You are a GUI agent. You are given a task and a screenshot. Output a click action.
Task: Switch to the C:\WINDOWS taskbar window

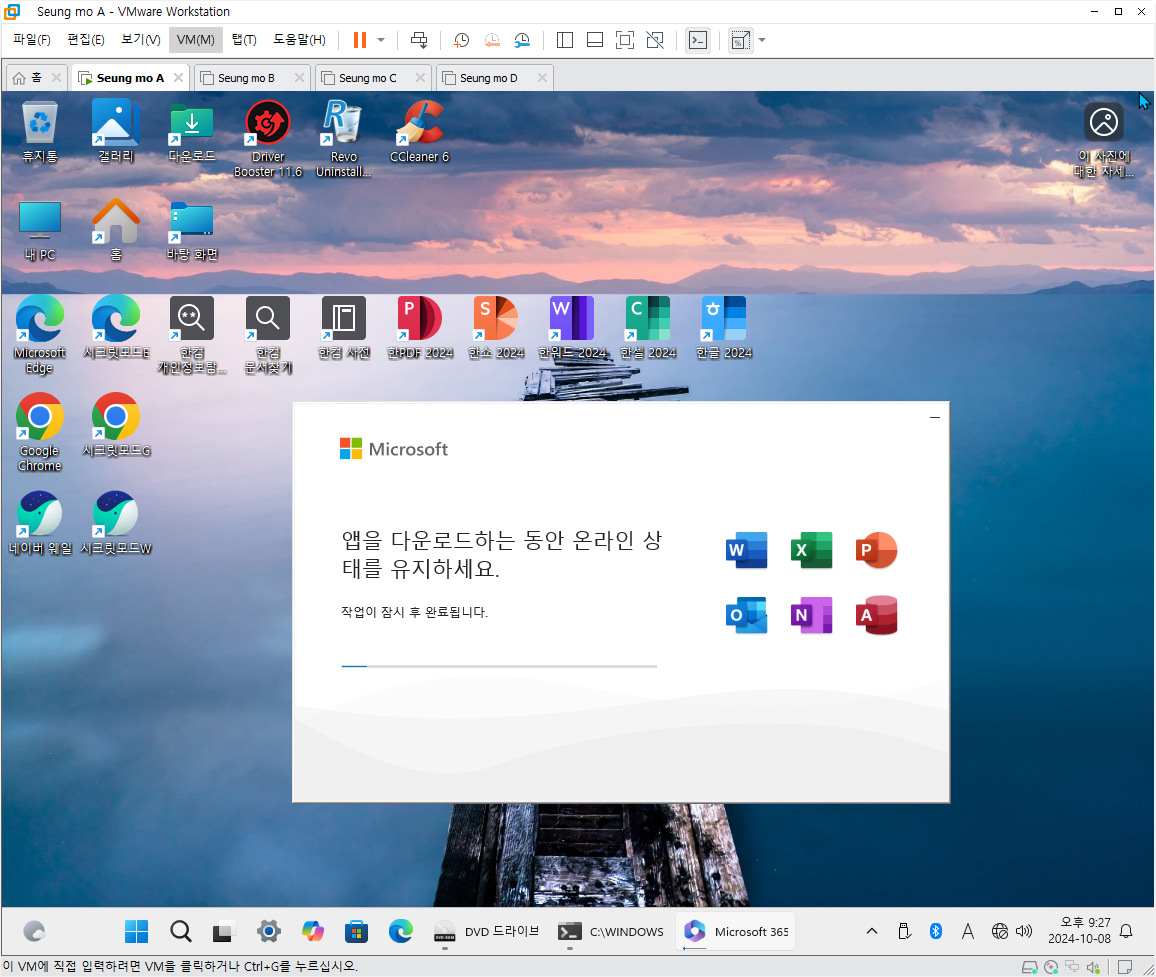611,931
